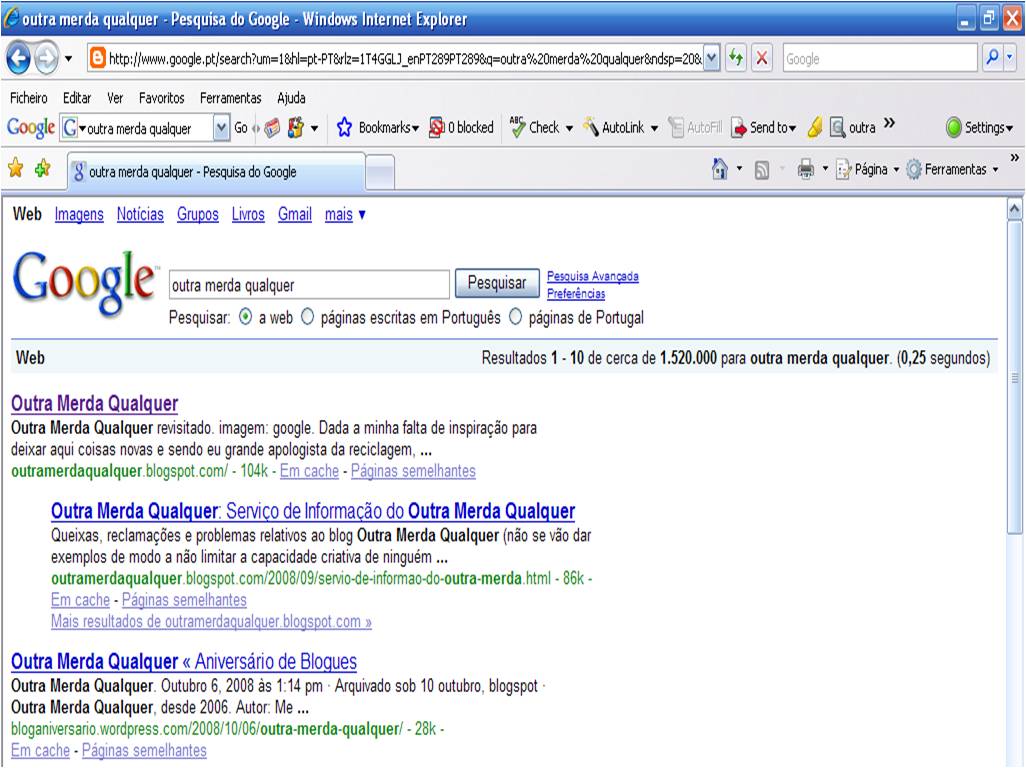Click the magnifier search icon

tap(992, 58)
